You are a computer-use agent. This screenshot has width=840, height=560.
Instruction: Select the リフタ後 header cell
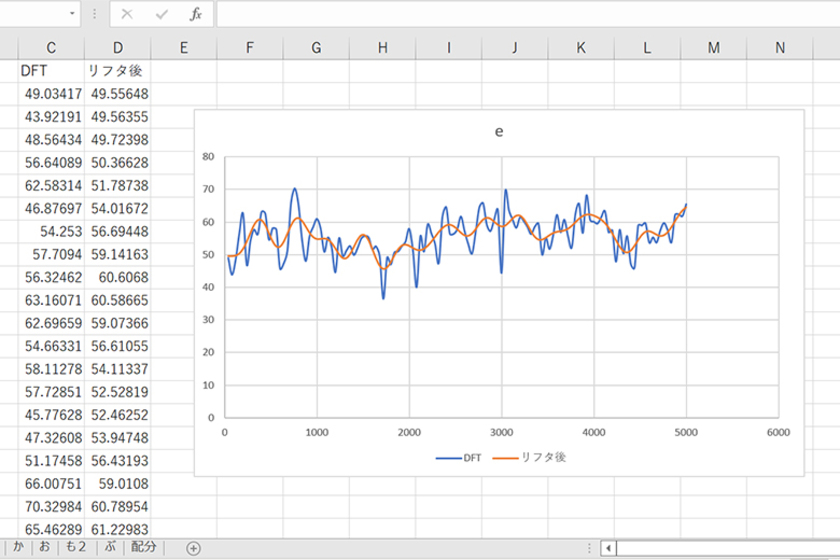[117, 71]
